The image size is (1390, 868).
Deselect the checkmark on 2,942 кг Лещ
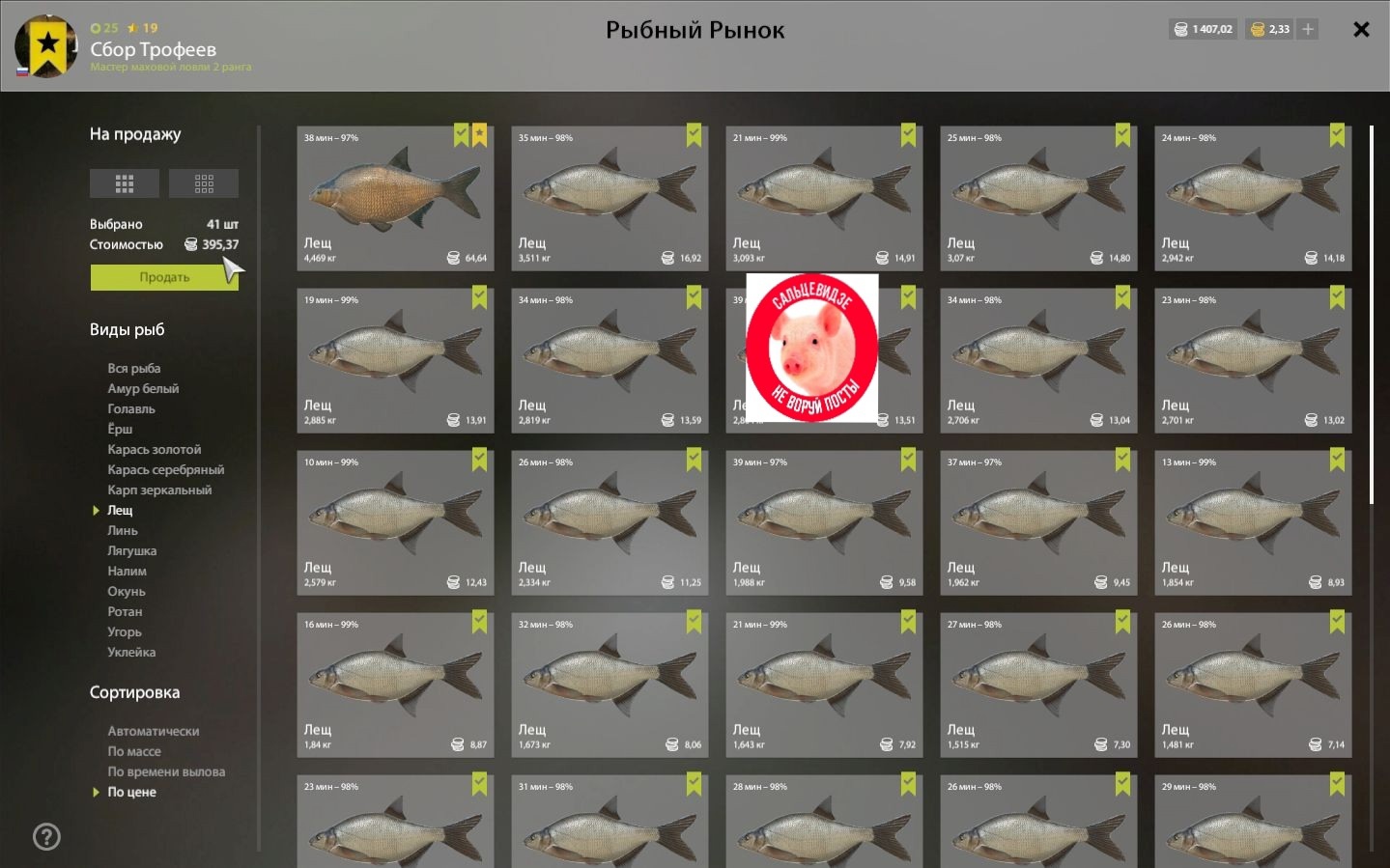coord(1337,136)
